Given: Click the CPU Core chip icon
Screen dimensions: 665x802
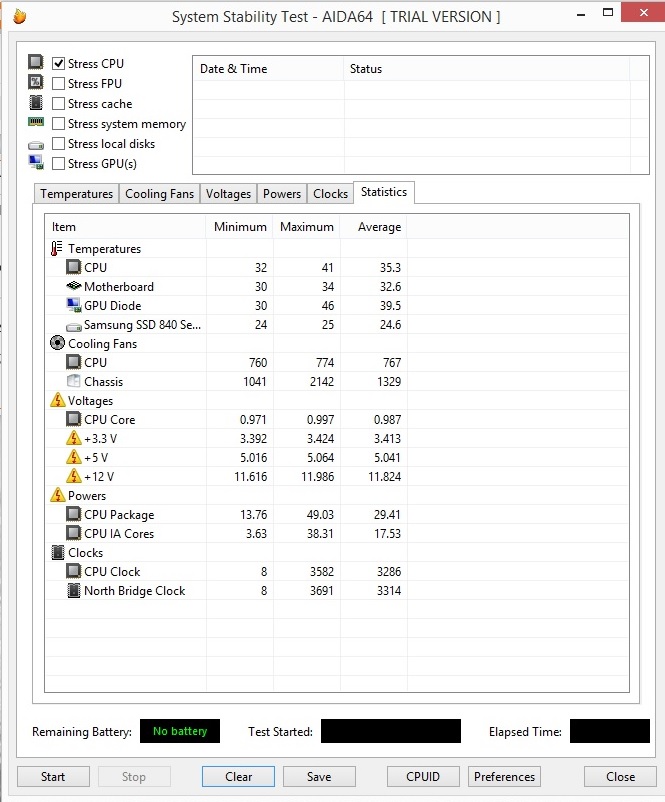Looking at the screenshot, I should coord(74,419).
